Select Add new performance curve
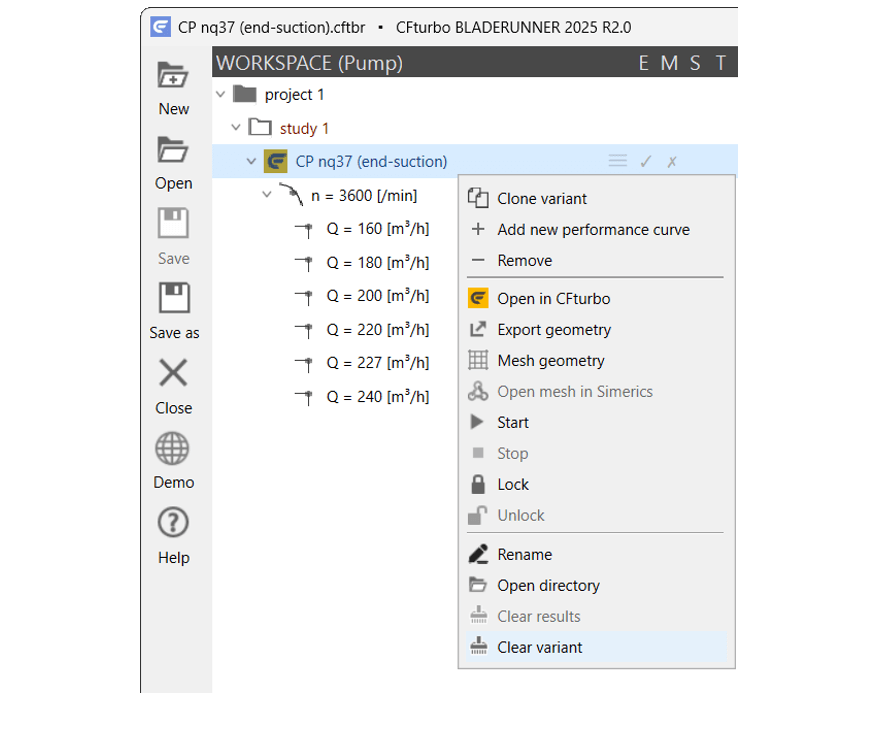Viewport: 890px width, 729px height. click(595, 229)
